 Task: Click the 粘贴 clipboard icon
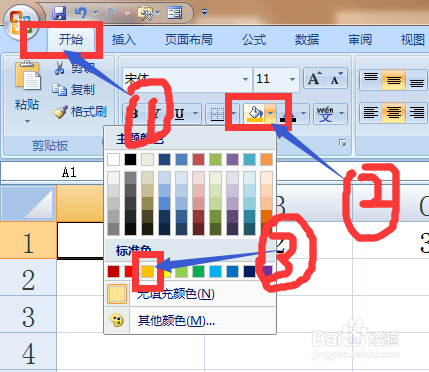[x=27, y=76]
